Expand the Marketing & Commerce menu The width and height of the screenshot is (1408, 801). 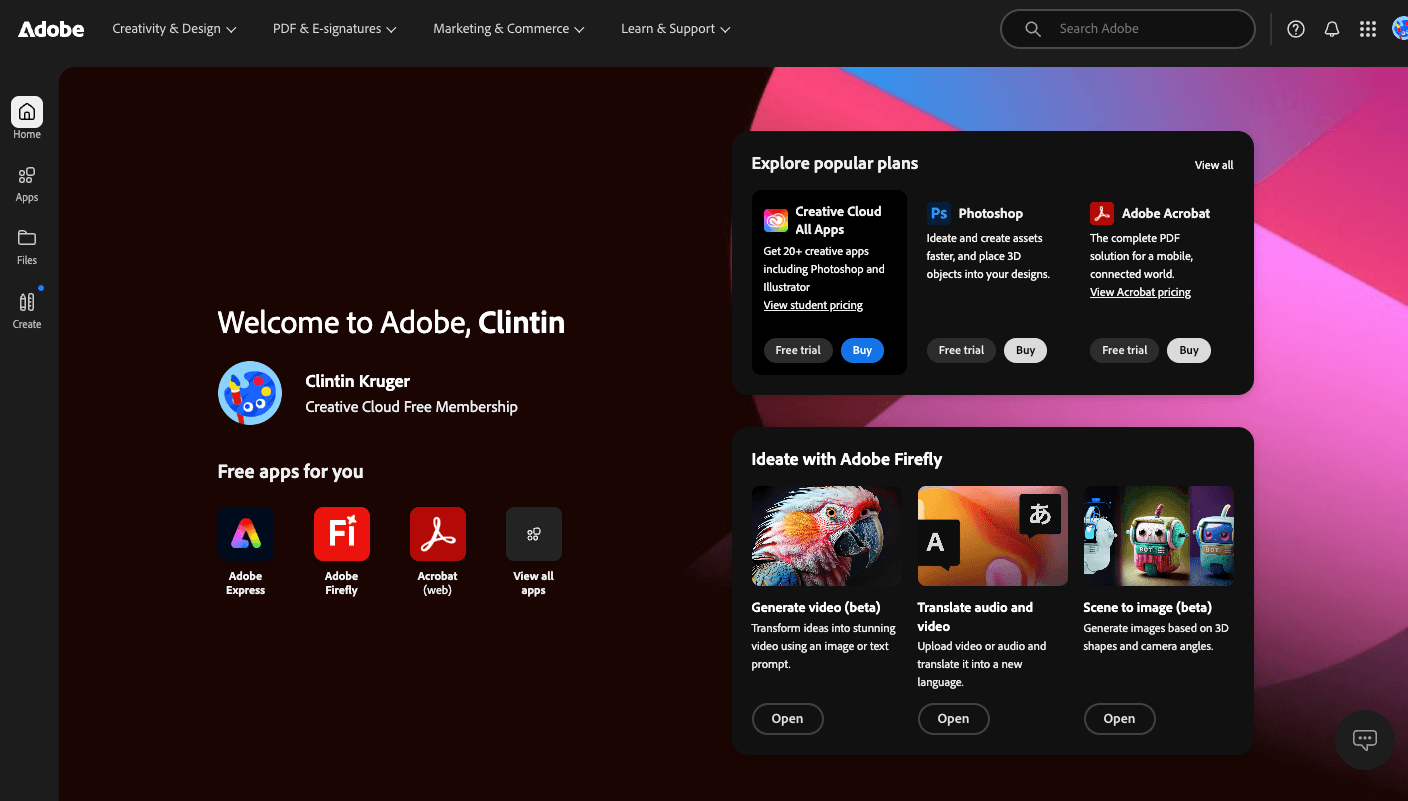(x=509, y=29)
